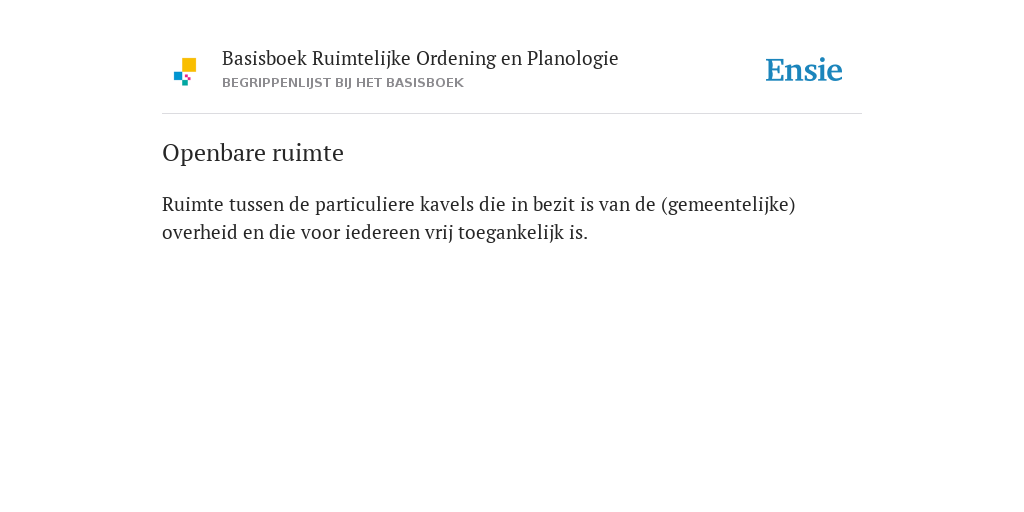Click the word (gemeentelijke) in the definition
The width and height of the screenshot is (1024, 512).
(728, 205)
